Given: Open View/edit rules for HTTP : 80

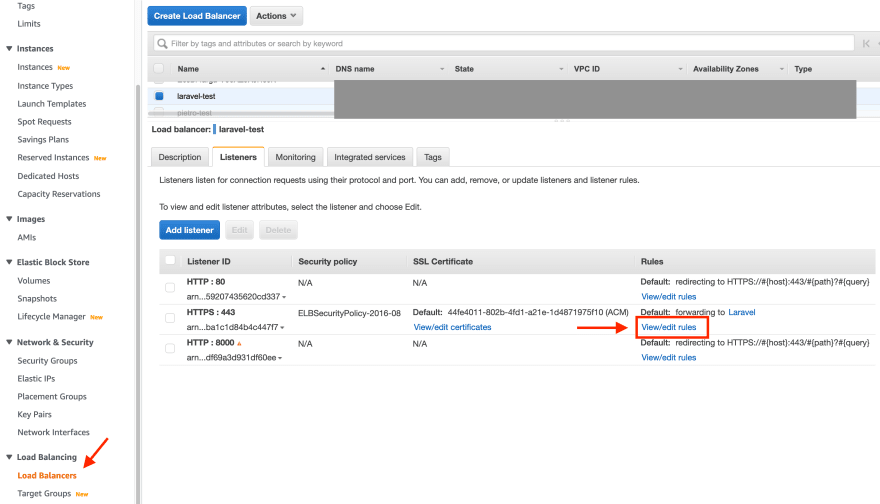Looking at the screenshot, I should coord(668,296).
